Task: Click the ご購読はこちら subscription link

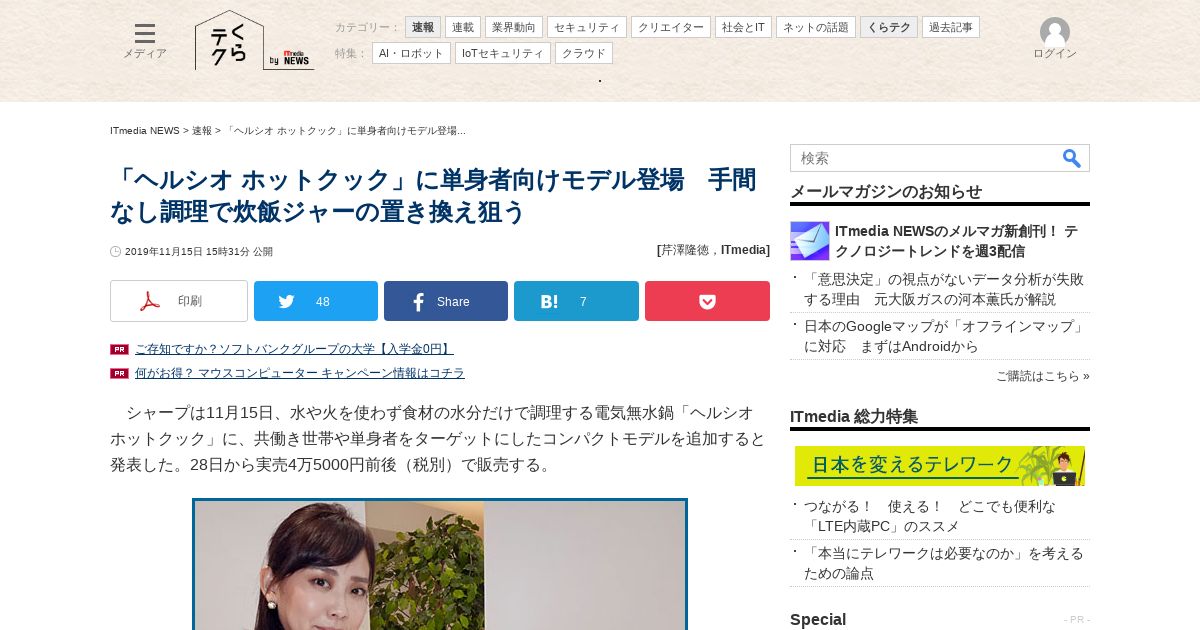Action: [1042, 376]
